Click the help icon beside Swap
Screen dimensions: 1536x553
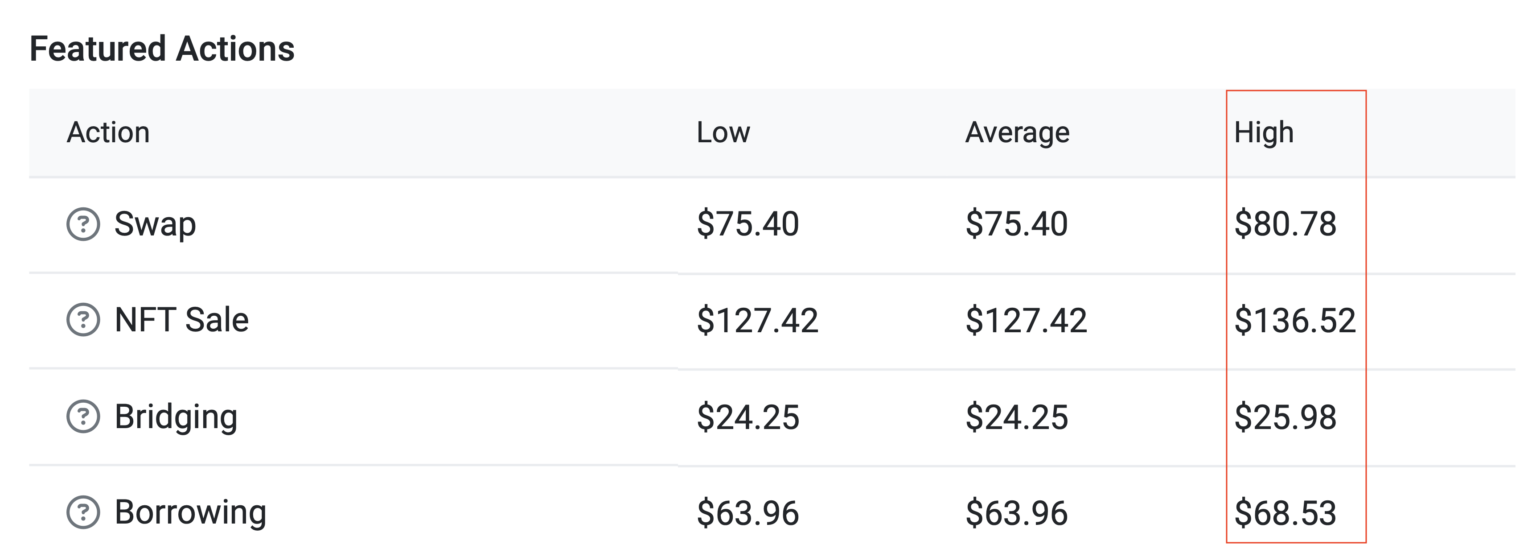click(83, 225)
